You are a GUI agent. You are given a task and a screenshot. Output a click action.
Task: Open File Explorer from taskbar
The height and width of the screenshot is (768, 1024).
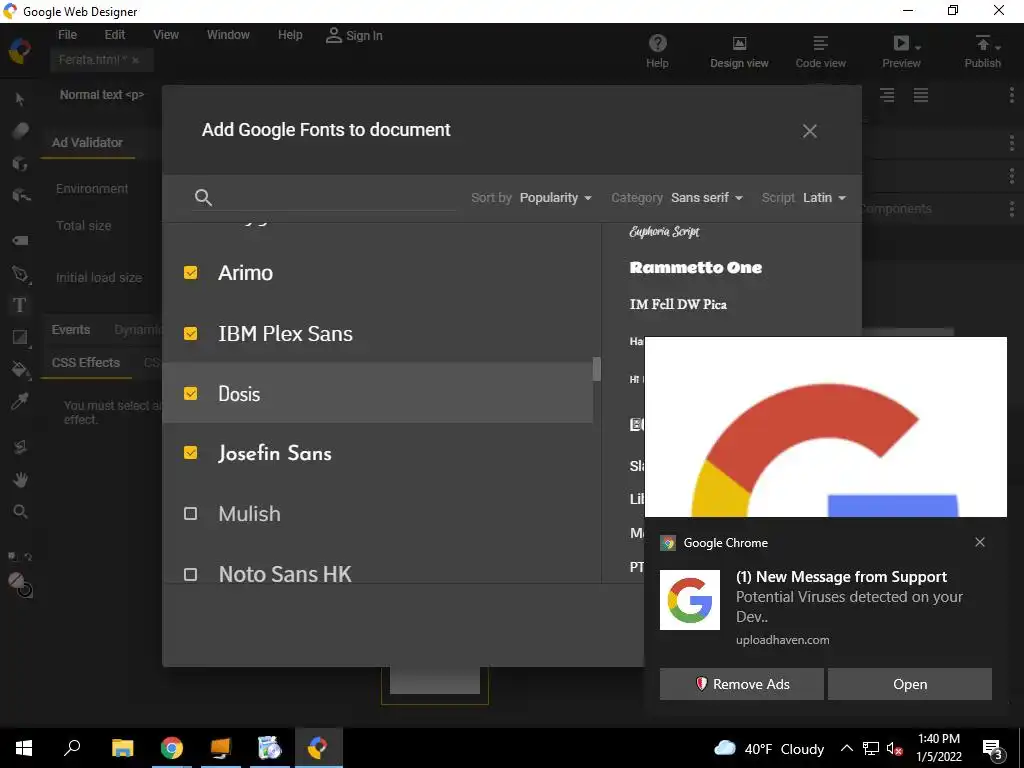(123, 748)
